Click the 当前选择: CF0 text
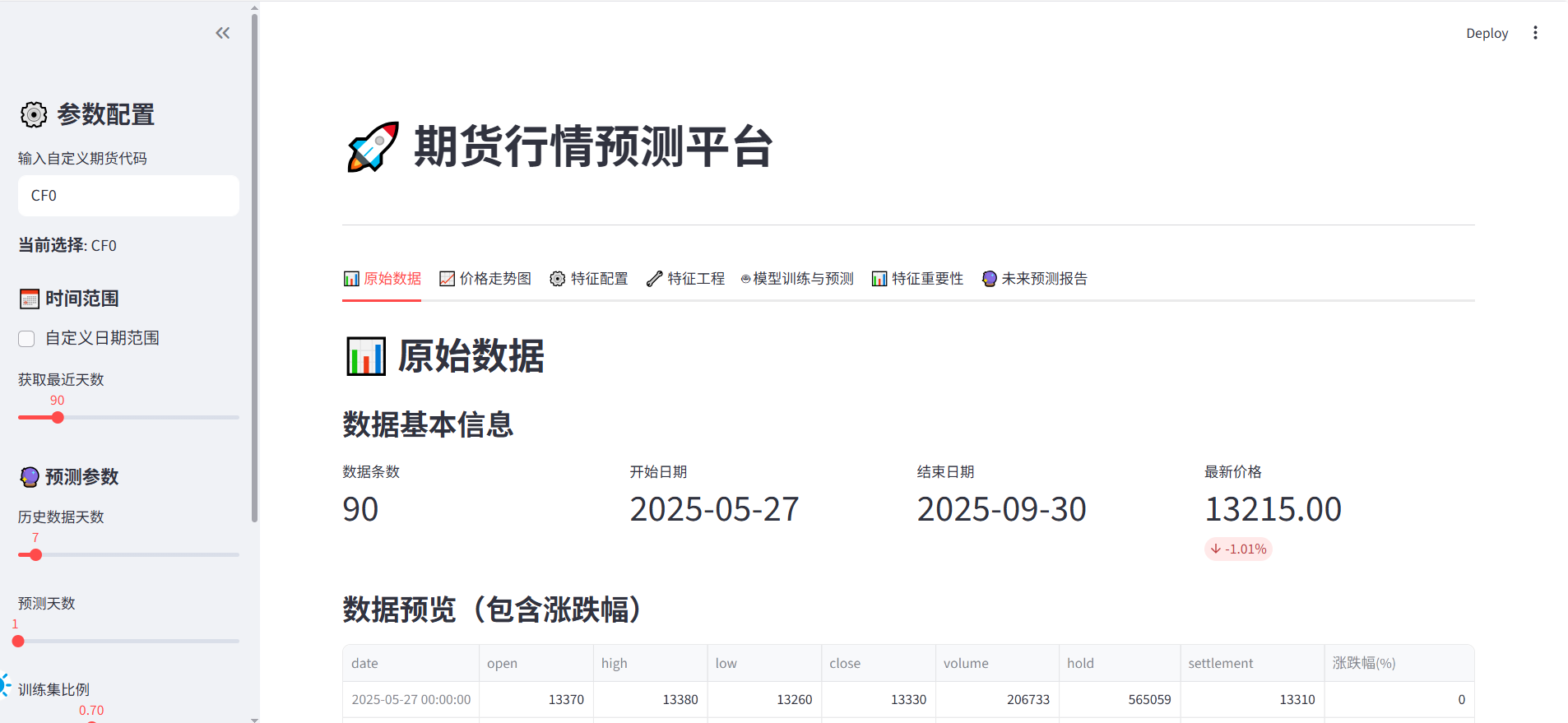Screen dimensions: 1568x723 67,245
